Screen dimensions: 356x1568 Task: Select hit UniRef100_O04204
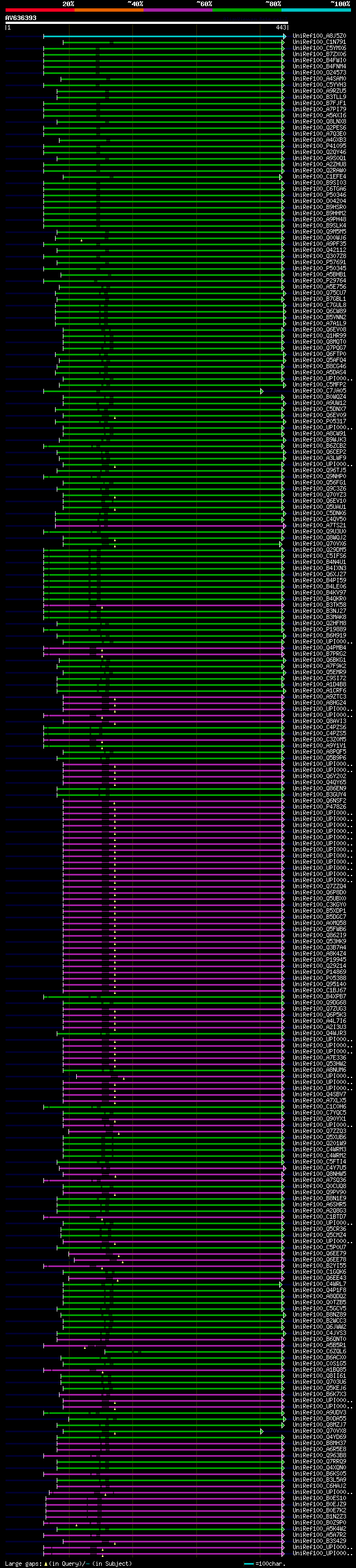pyautogui.click(x=319, y=201)
